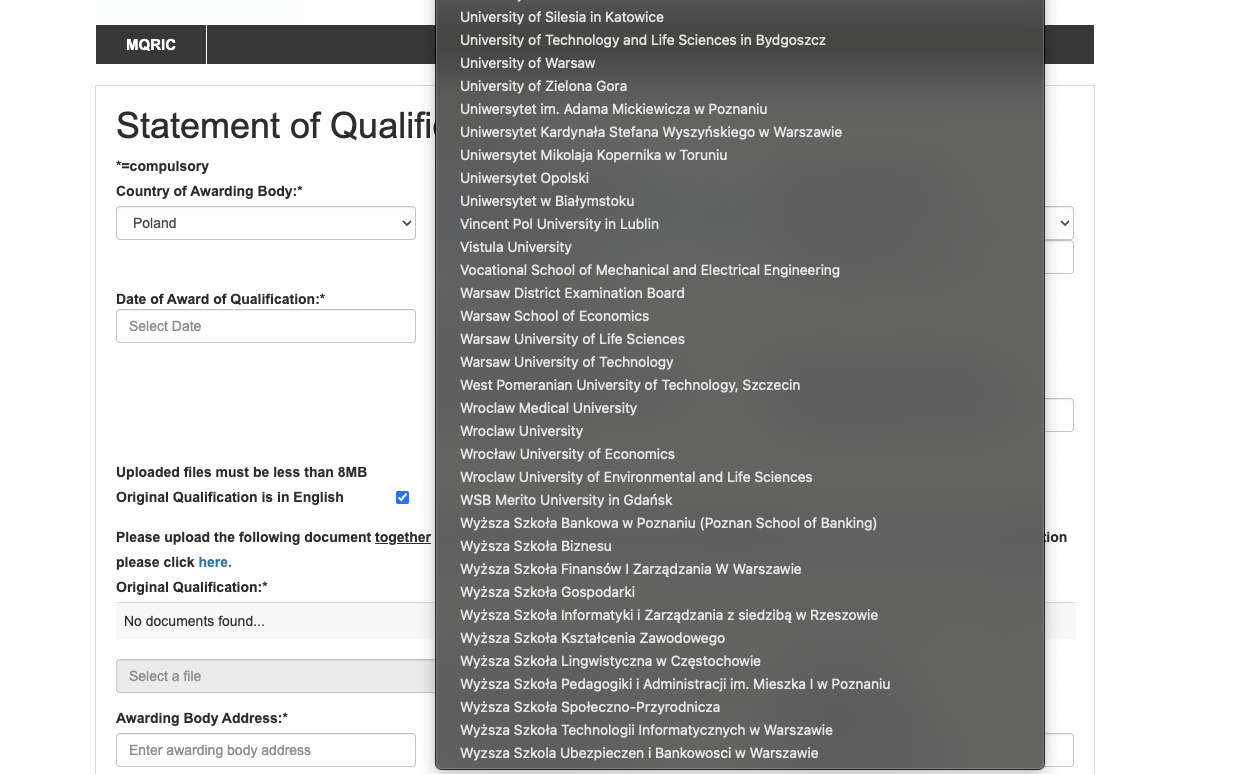This screenshot has width=1243, height=774.
Task: Click the awarding body address input field
Action: tap(266, 750)
